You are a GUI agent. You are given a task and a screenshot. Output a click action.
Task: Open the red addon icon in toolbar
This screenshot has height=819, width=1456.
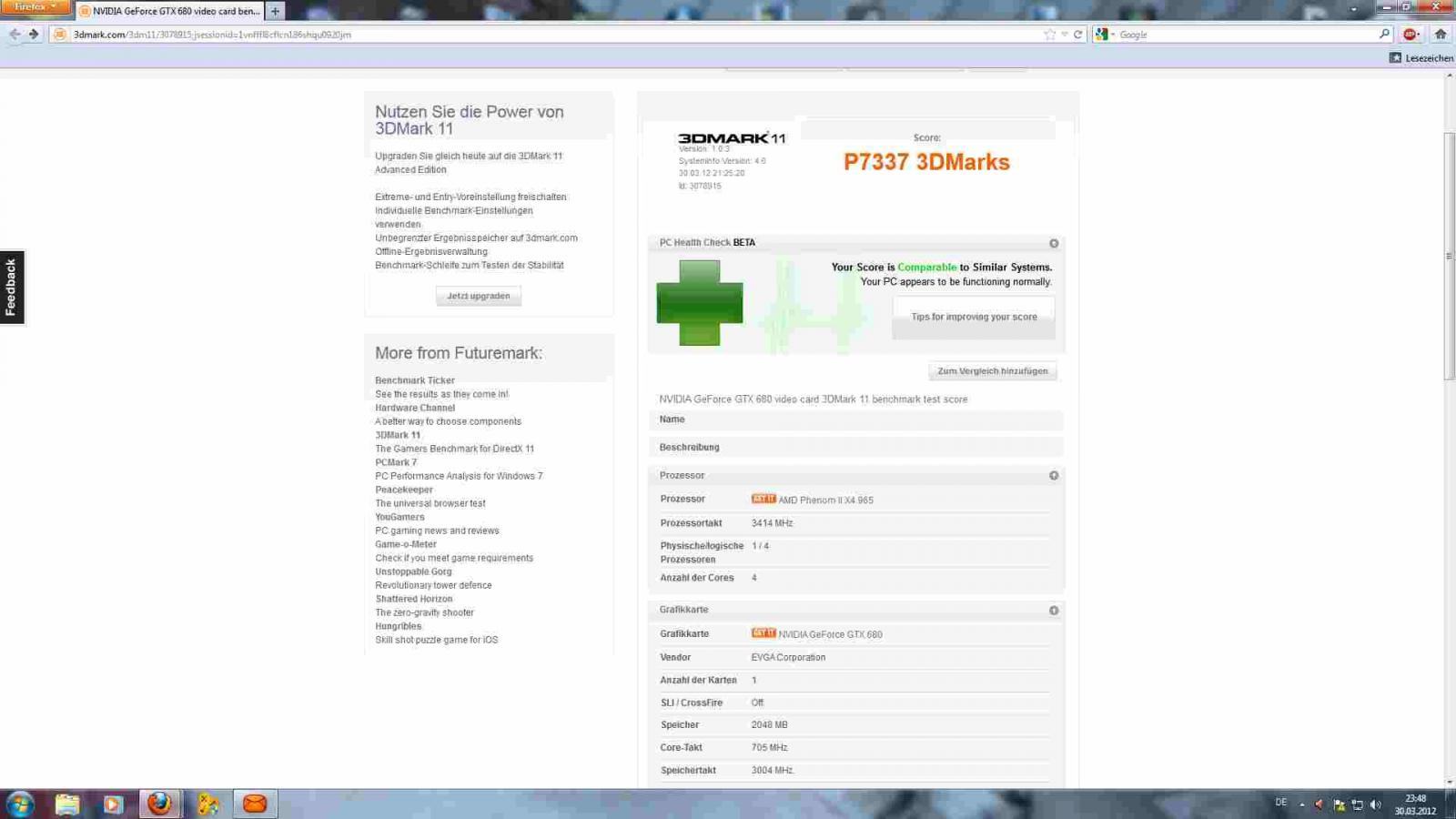(1410, 34)
